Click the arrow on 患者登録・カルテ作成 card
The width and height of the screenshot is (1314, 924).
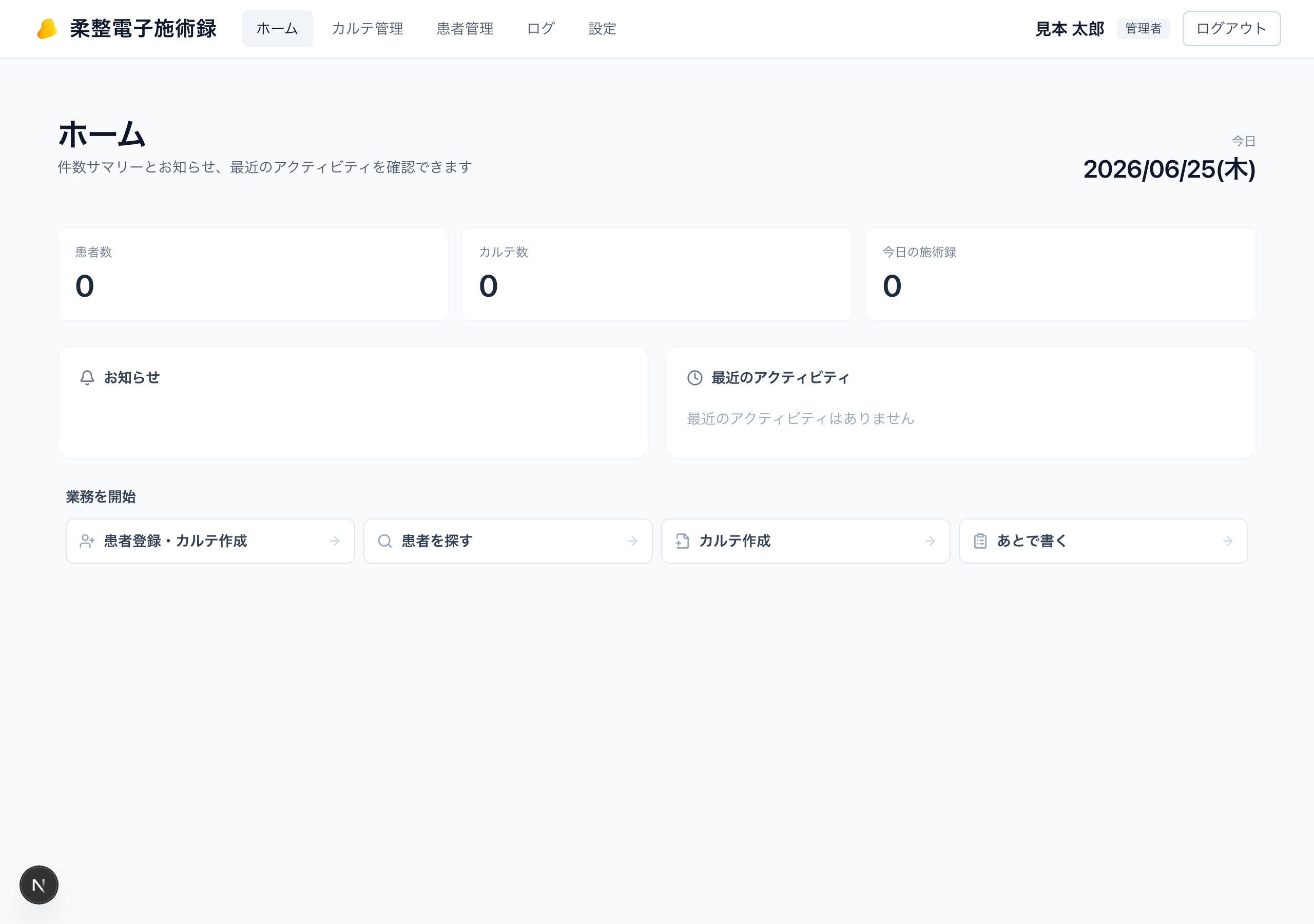335,541
